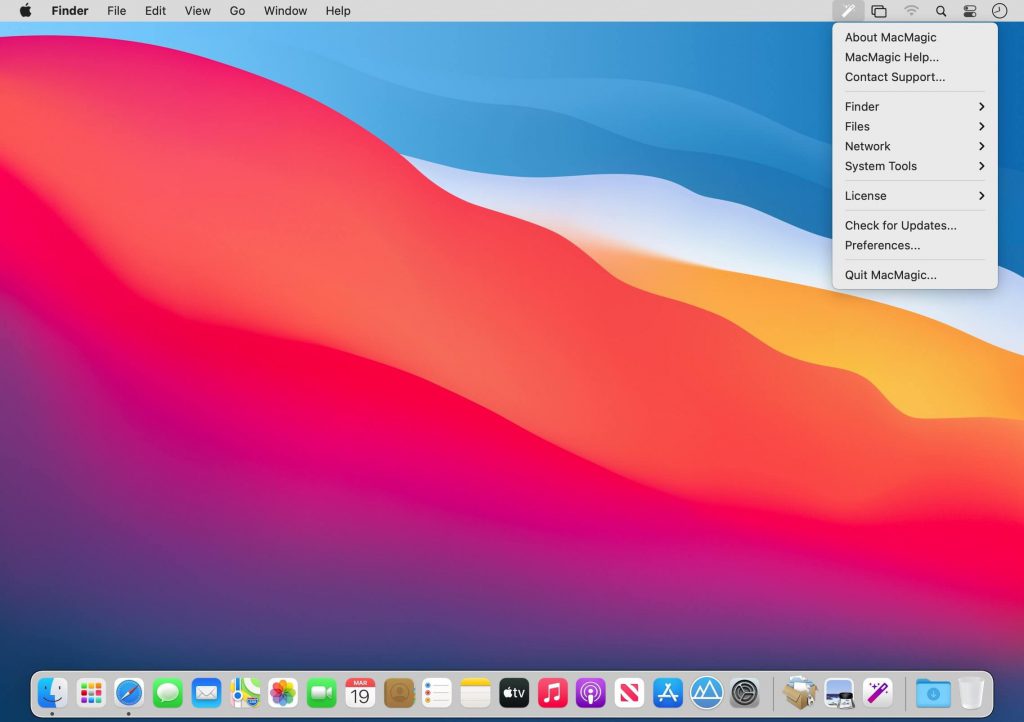Open Mail from the Dock
This screenshot has height=722, width=1024.
click(x=206, y=691)
